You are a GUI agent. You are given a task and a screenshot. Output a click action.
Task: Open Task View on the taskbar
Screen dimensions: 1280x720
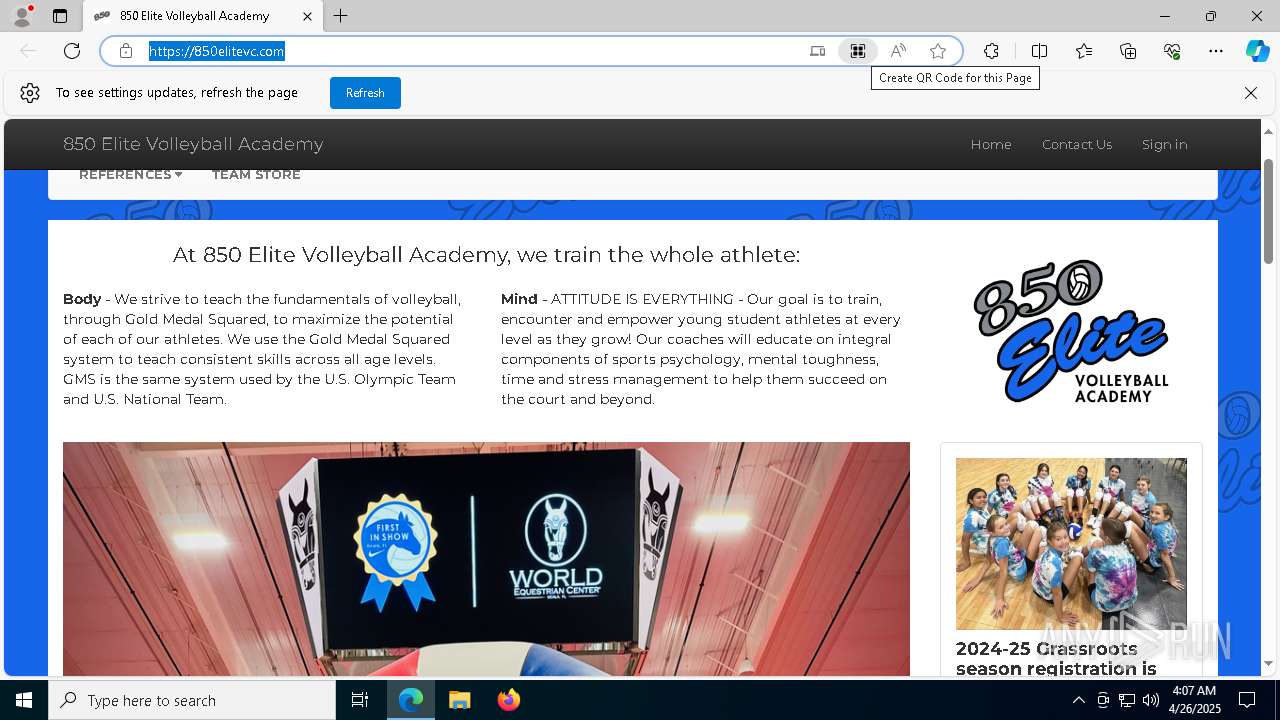[x=360, y=700]
